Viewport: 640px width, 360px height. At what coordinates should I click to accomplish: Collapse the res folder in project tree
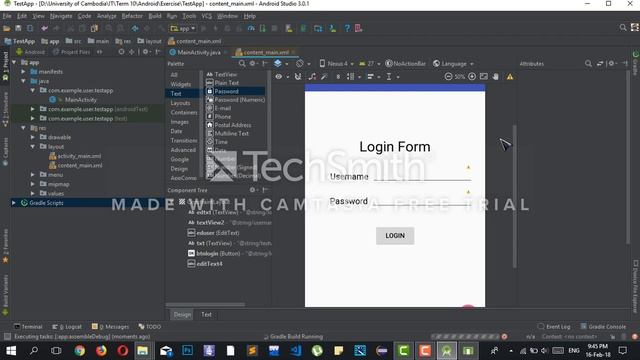24,128
